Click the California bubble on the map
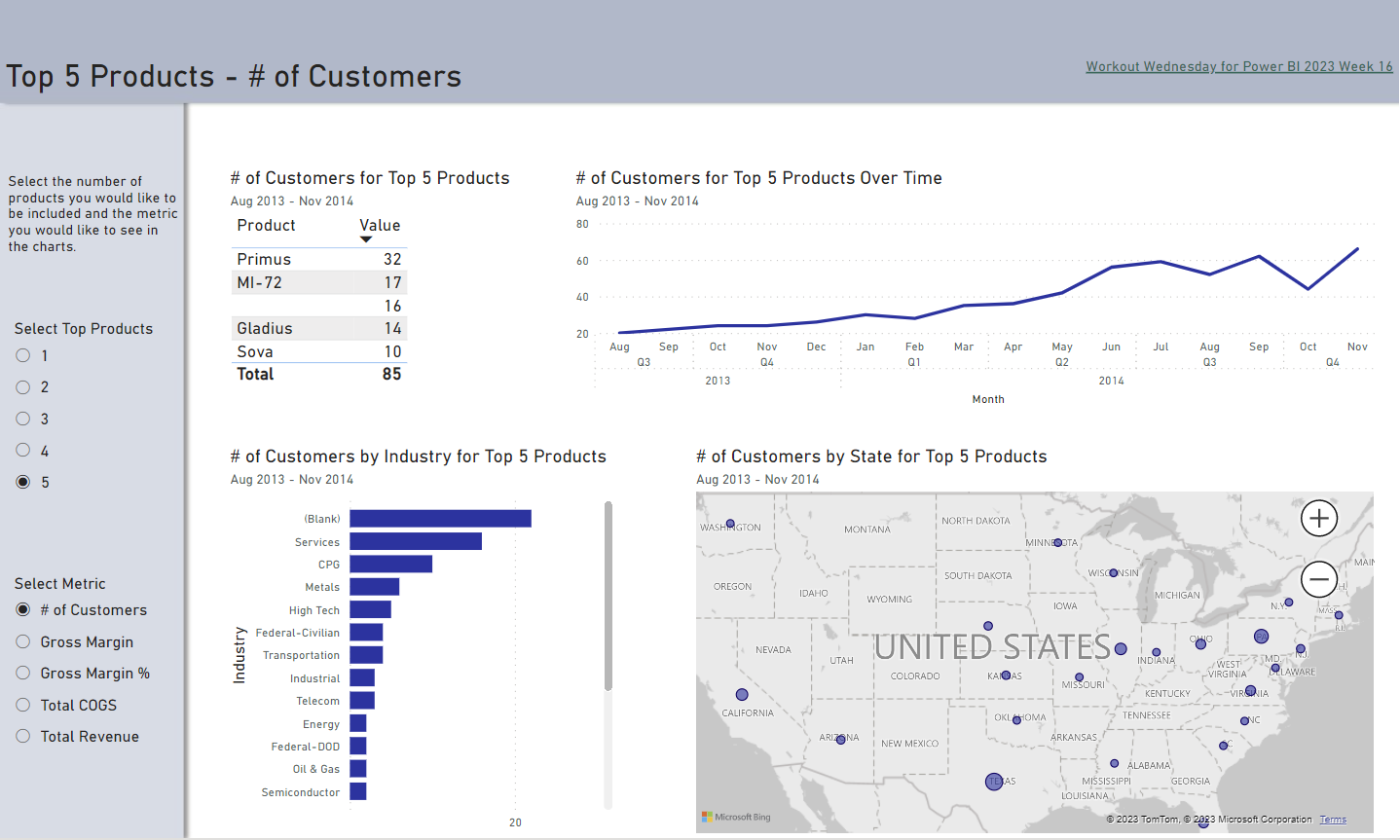The image size is (1400, 840). tap(742, 695)
